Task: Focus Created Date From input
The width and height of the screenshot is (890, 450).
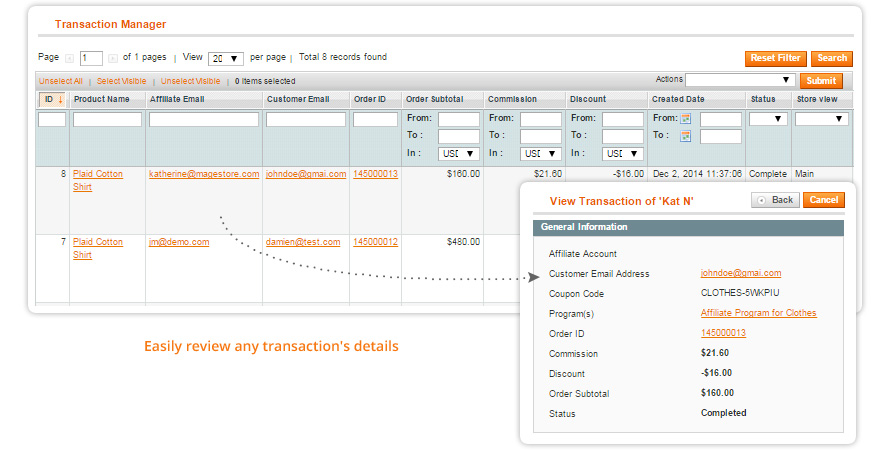Action: (x=721, y=119)
